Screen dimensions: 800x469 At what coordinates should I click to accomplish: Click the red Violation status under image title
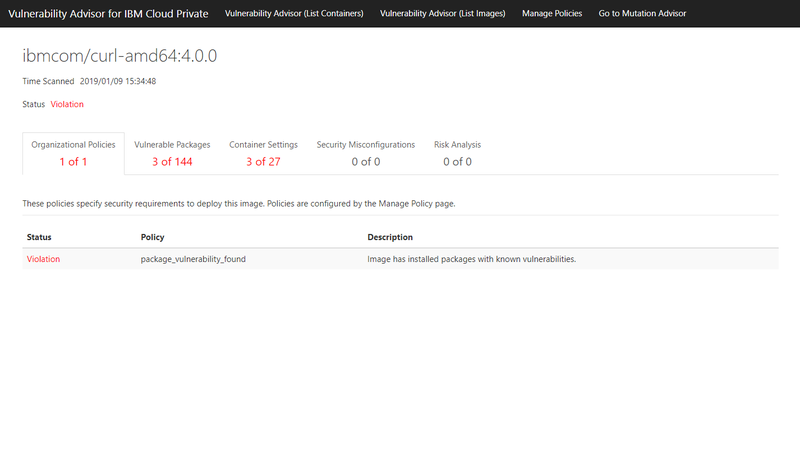pyautogui.click(x=67, y=104)
